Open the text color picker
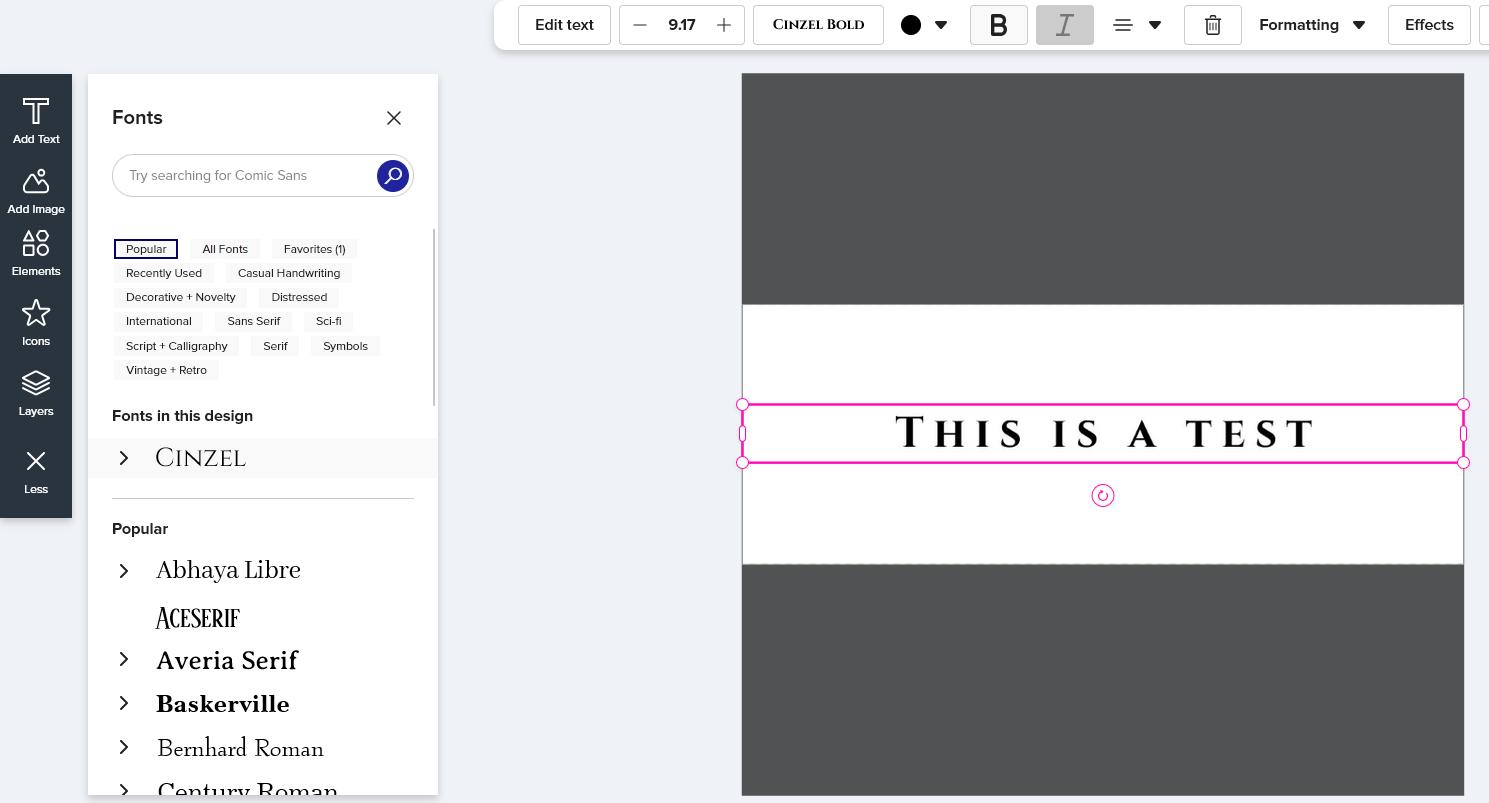1489x803 pixels. pos(924,25)
